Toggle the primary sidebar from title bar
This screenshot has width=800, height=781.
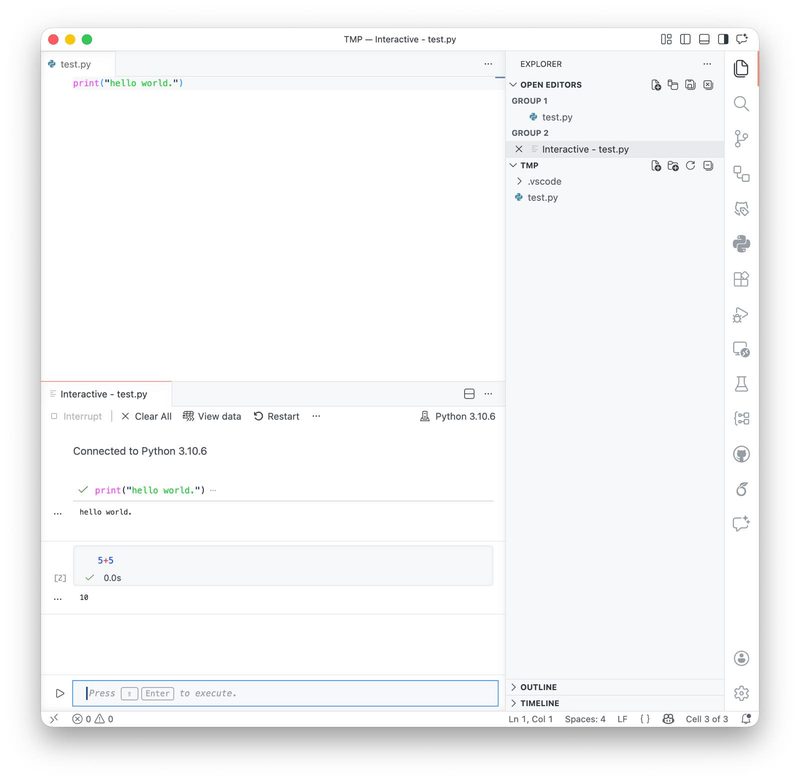point(685,39)
